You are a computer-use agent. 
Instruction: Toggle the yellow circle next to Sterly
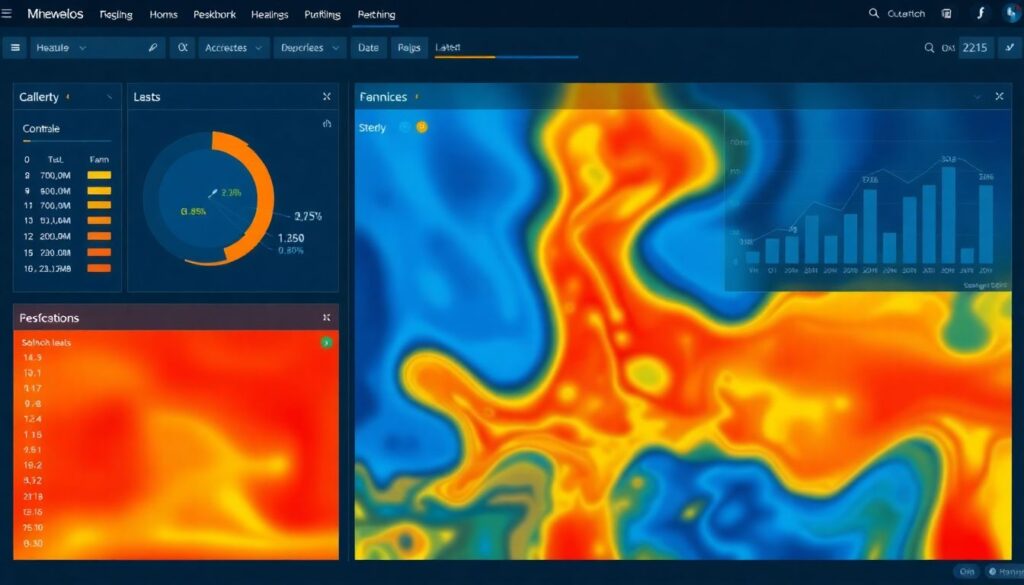[x=421, y=128]
